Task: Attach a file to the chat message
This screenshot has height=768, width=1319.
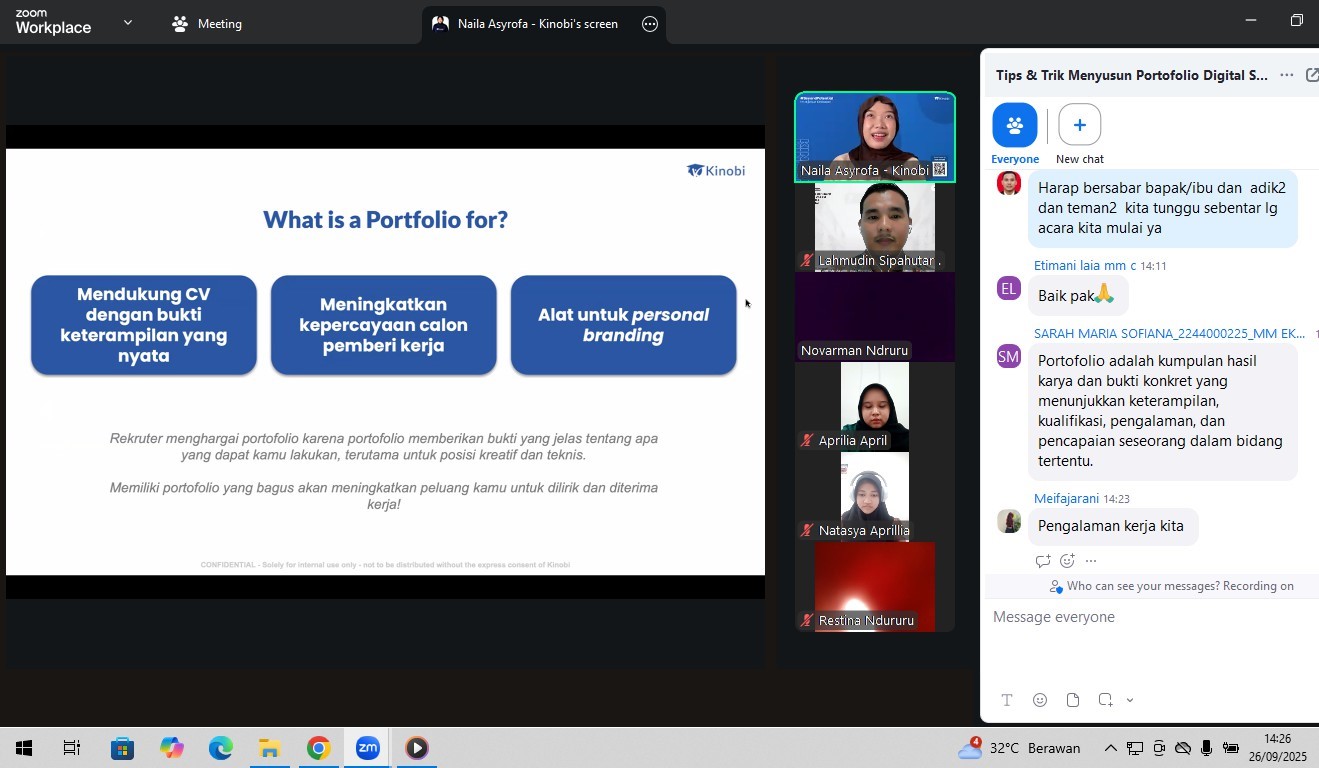Action: pos(1073,700)
